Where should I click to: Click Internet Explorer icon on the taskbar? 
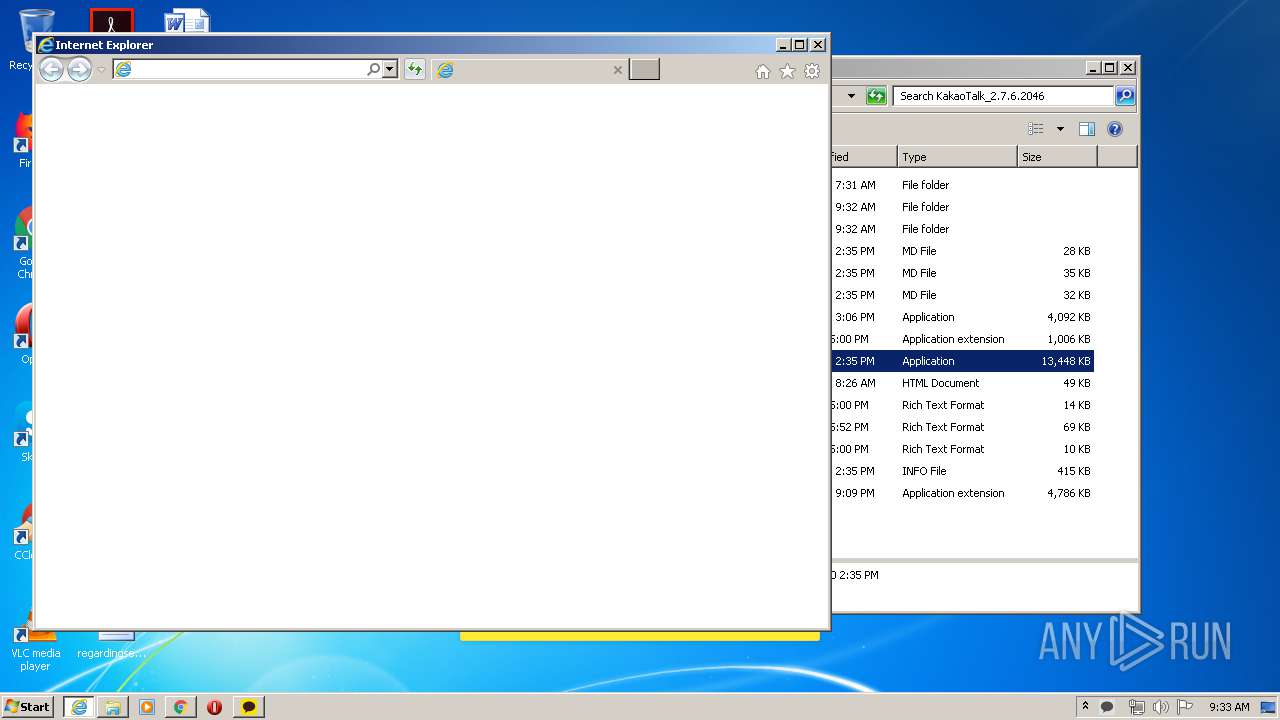click(79, 706)
